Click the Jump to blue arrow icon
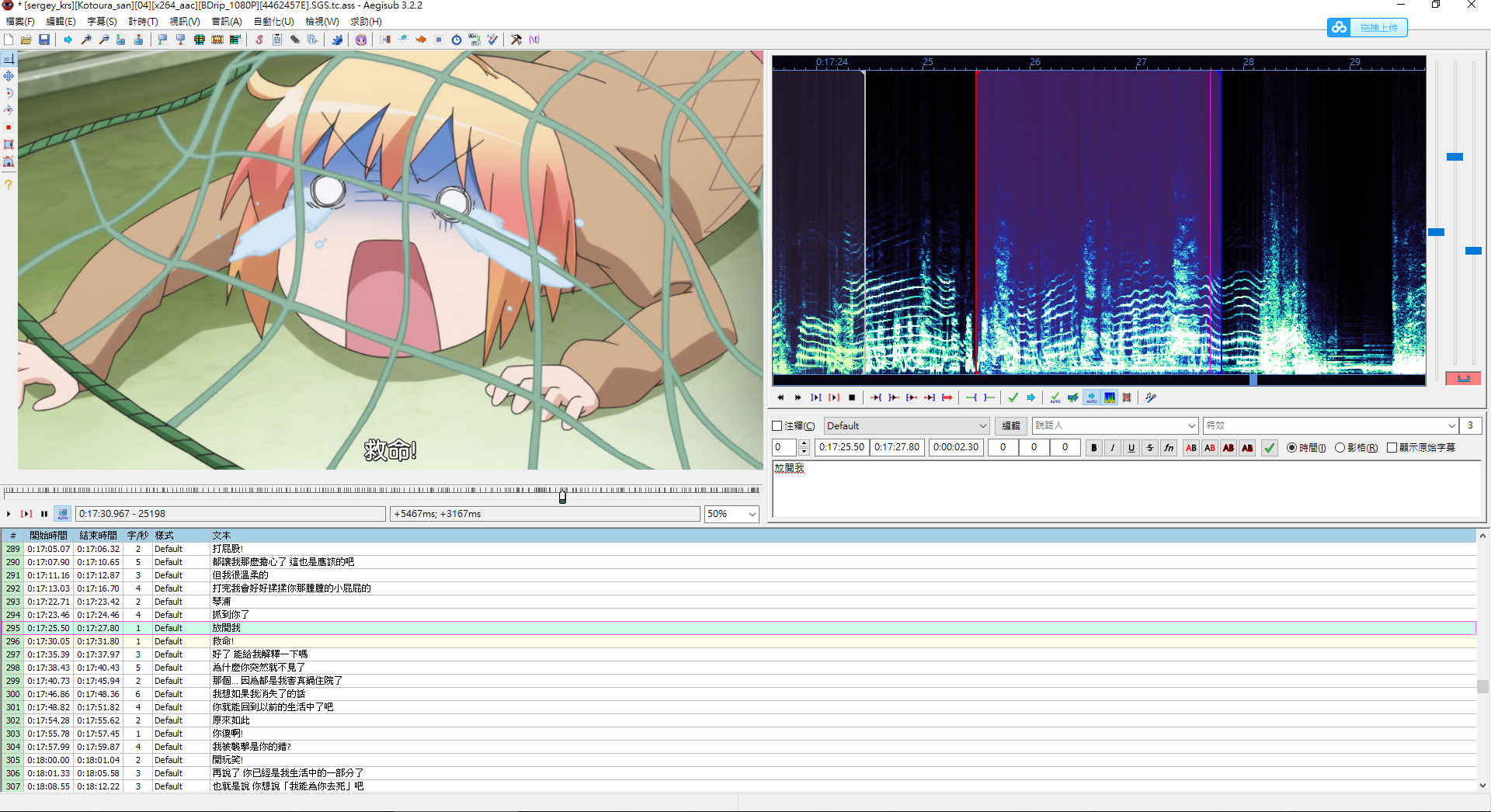 point(68,40)
